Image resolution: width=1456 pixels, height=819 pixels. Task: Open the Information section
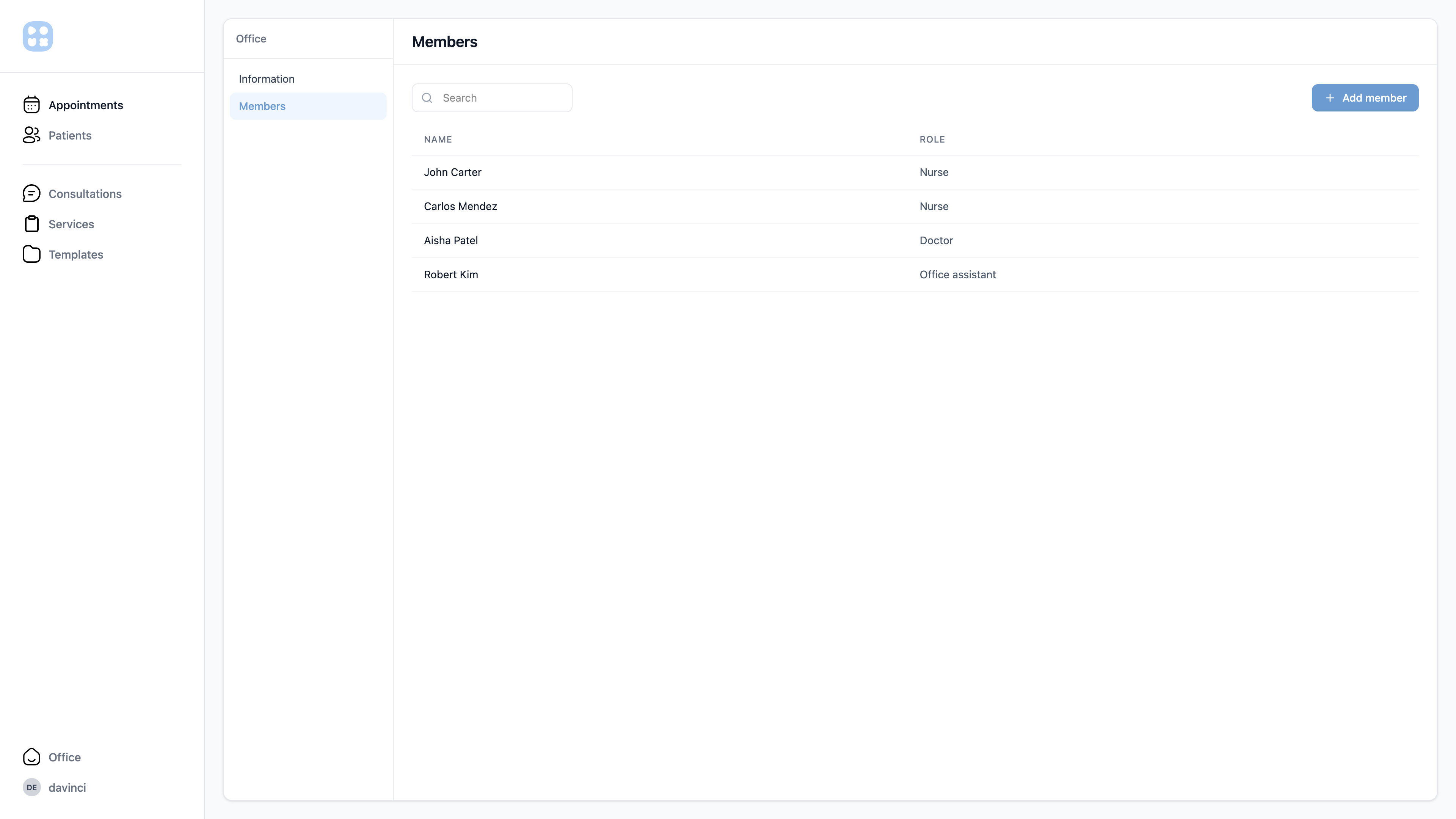pos(267,79)
